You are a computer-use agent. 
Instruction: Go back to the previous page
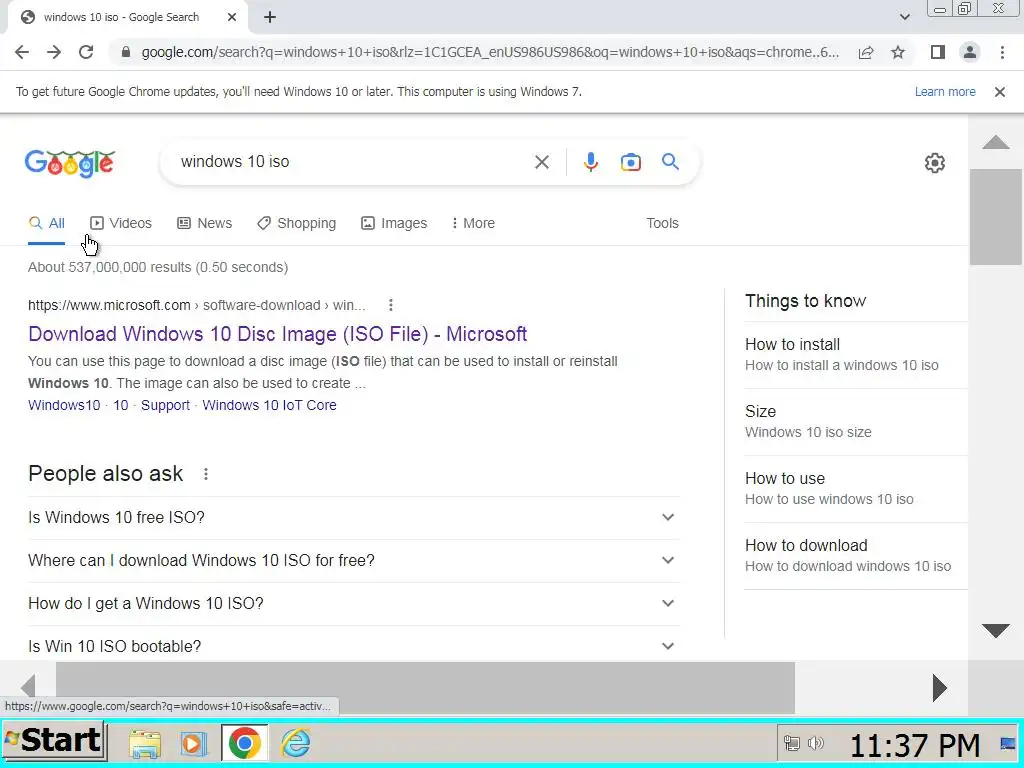pos(22,52)
